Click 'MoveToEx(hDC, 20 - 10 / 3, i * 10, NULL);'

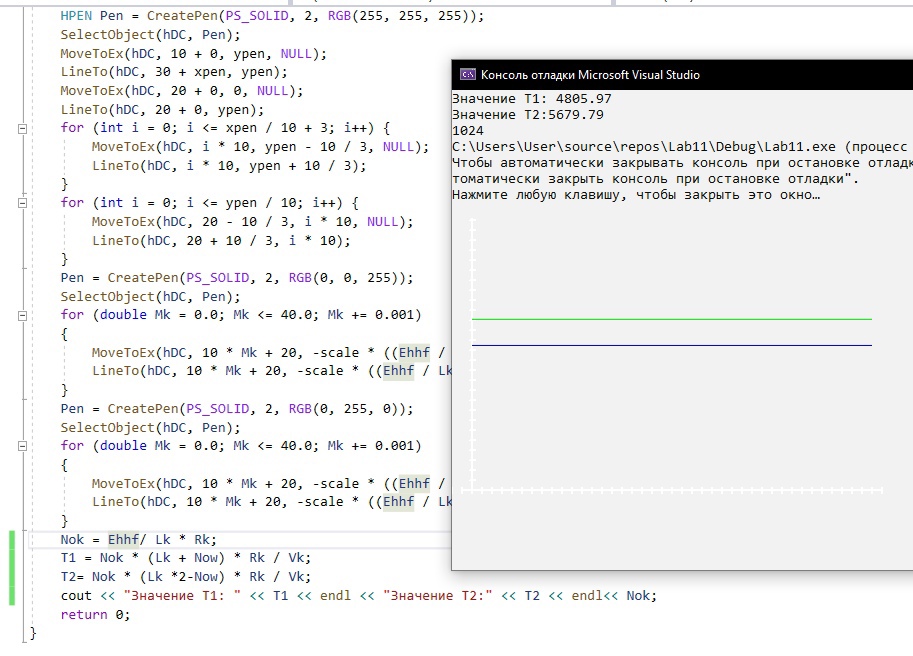point(252,222)
